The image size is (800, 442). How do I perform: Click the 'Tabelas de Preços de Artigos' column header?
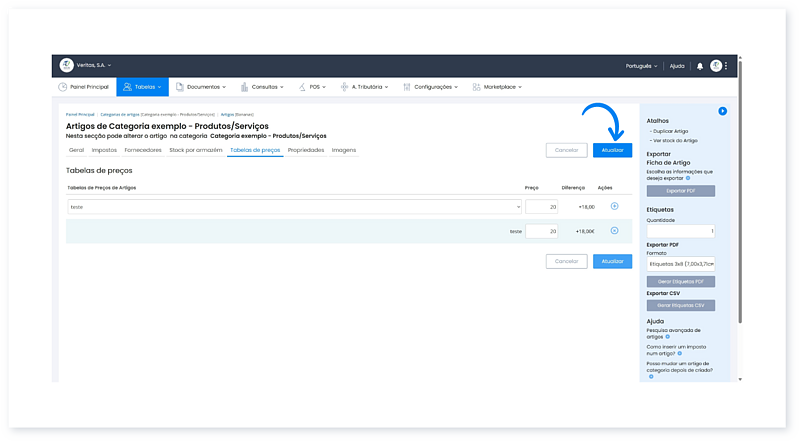tap(102, 188)
